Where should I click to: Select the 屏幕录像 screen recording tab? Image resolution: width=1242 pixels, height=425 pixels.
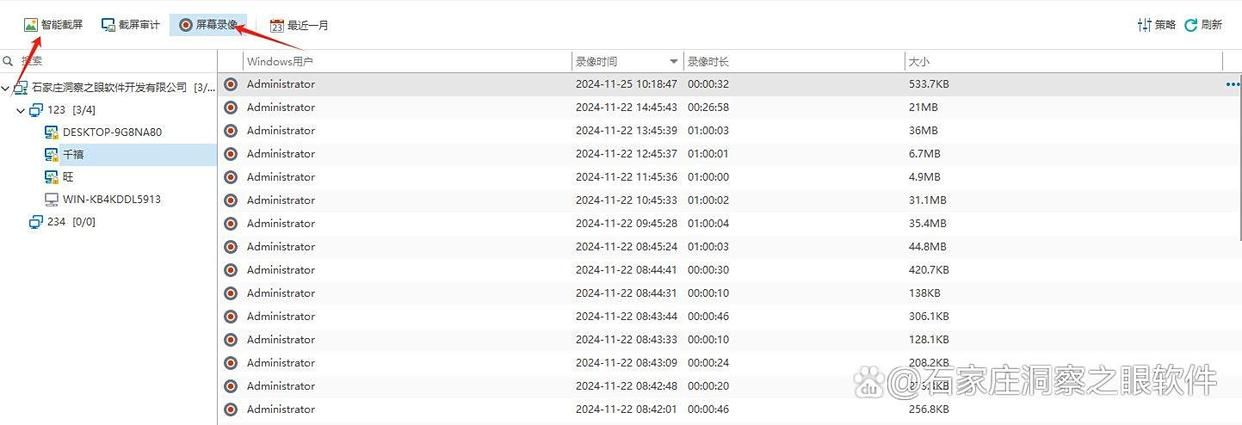[208, 25]
